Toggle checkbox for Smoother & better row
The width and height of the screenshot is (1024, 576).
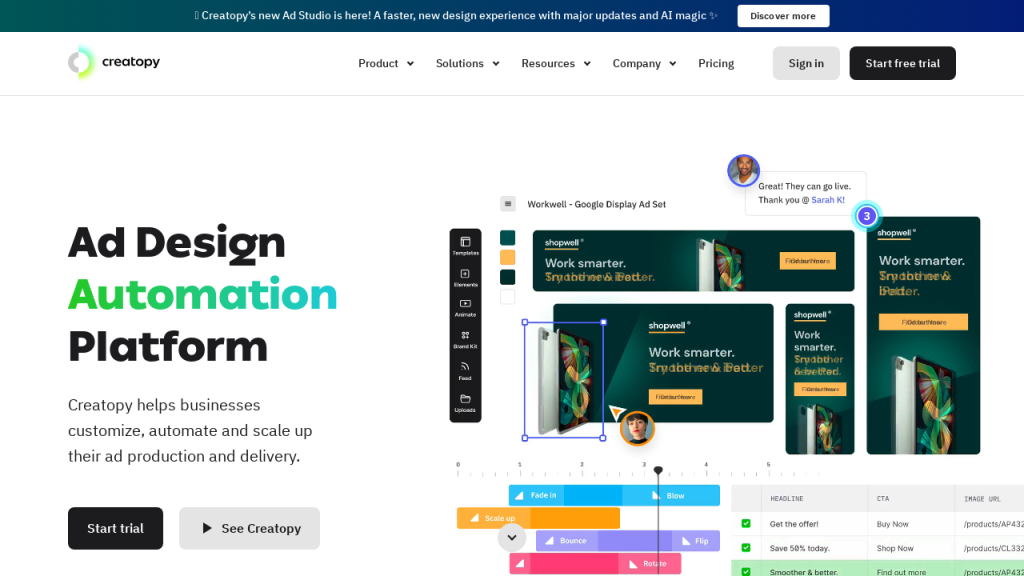(x=746, y=572)
